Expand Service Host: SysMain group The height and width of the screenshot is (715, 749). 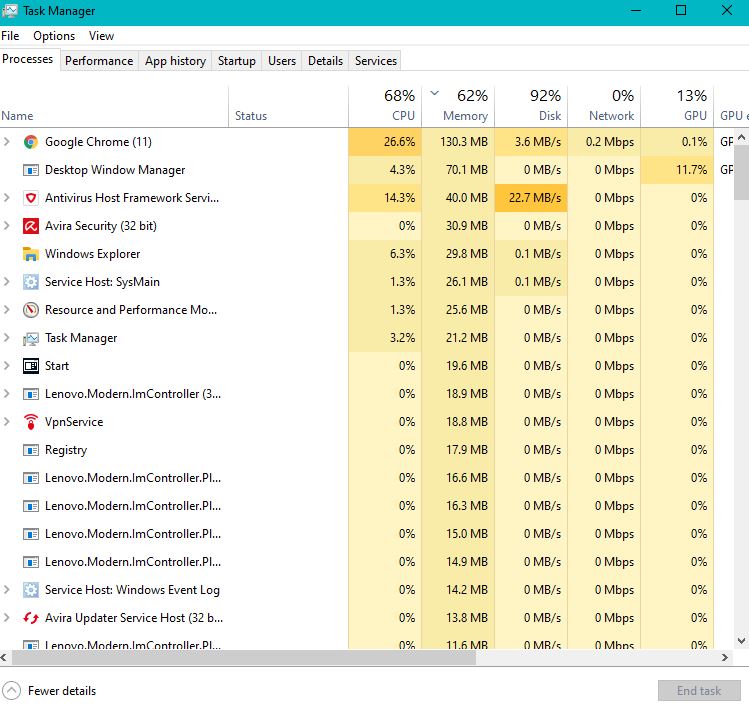[x=7, y=281]
